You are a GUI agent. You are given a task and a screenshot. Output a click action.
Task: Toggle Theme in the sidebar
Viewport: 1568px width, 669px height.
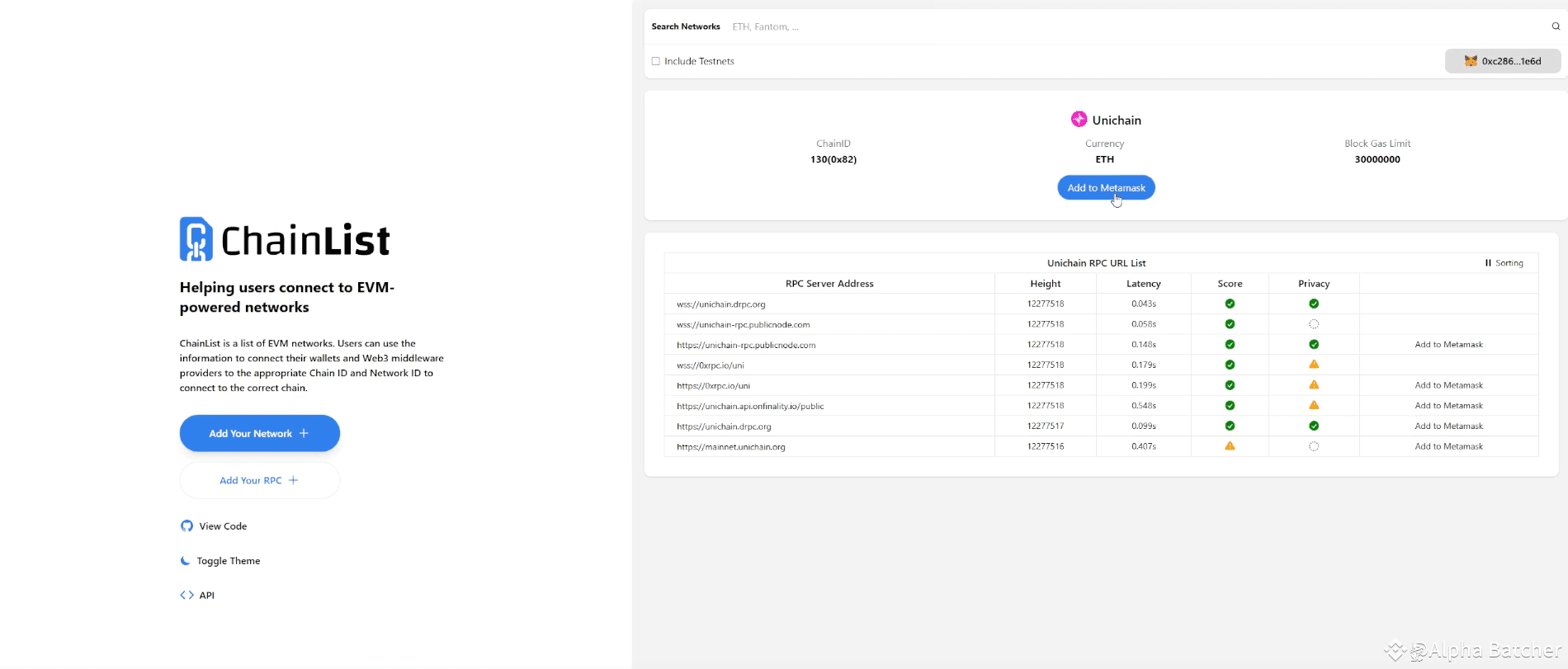point(220,561)
